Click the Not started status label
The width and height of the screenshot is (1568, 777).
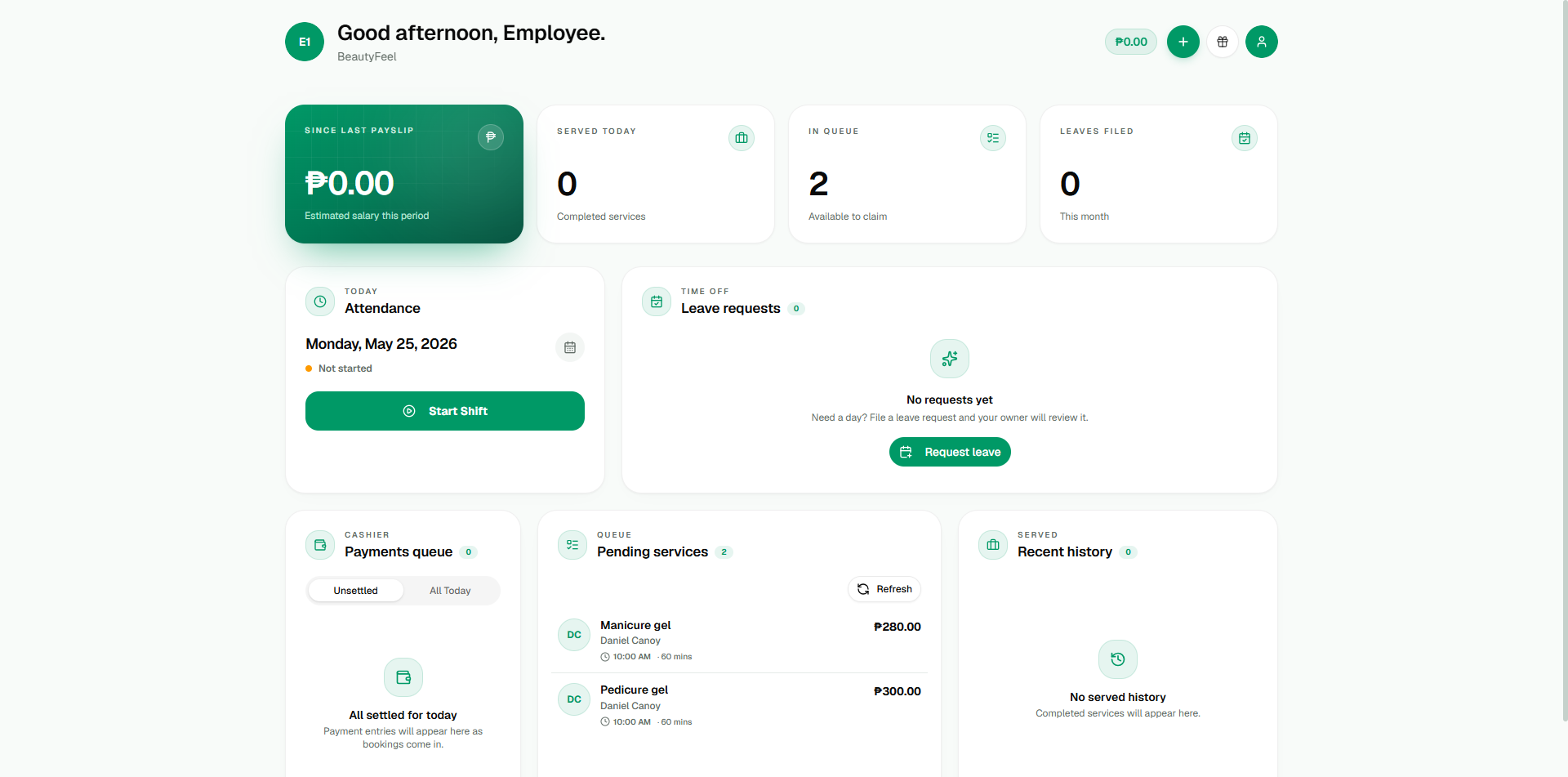tap(345, 368)
